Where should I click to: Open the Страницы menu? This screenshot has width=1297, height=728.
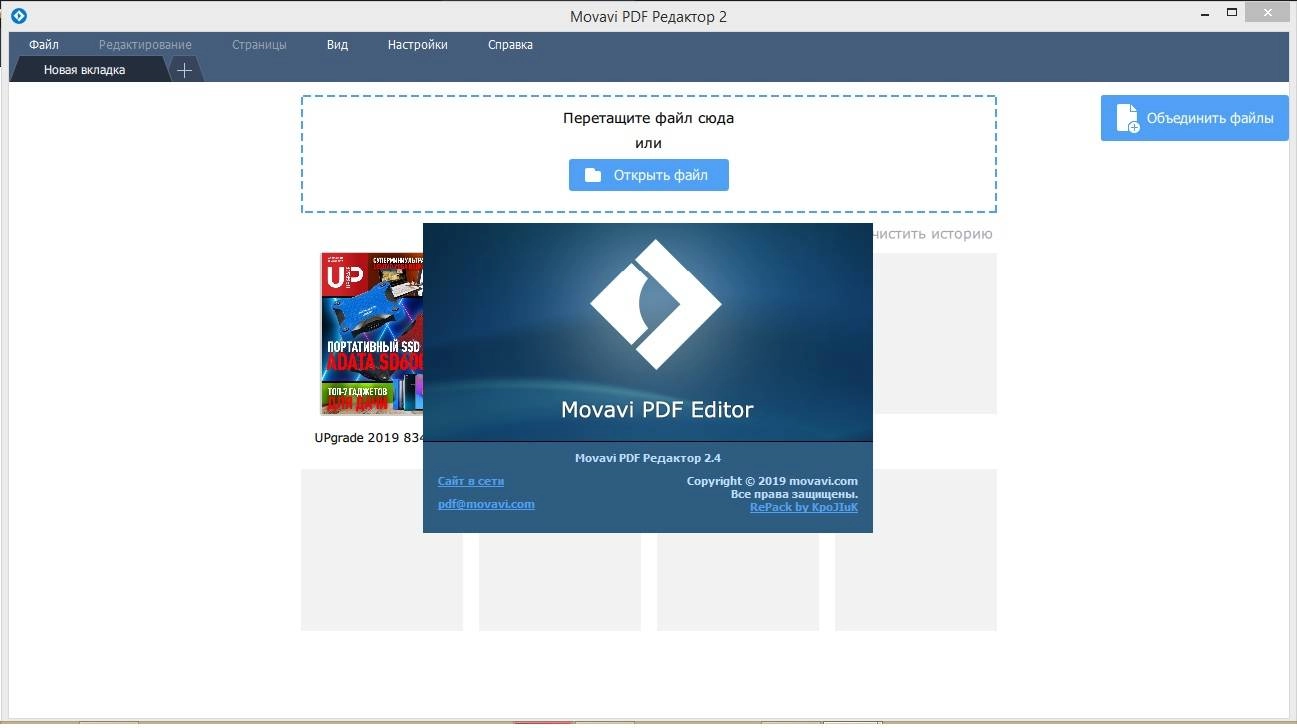[259, 45]
